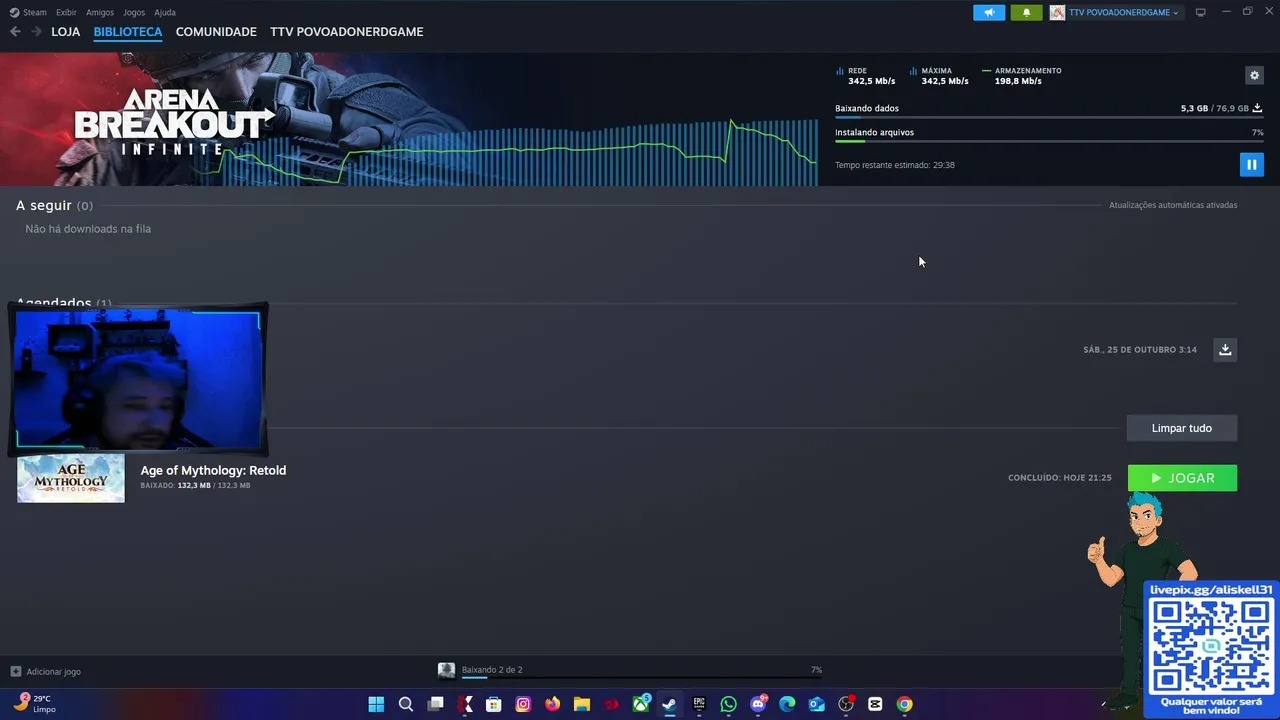Open OBS Studio from the taskbar
Screen dimensions: 1280x720
(847, 704)
